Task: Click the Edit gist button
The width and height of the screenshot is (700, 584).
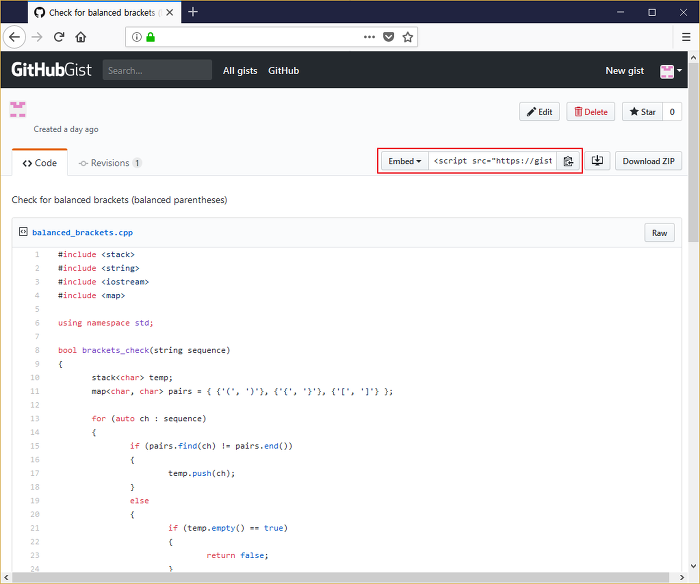Action: click(x=539, y=112)
